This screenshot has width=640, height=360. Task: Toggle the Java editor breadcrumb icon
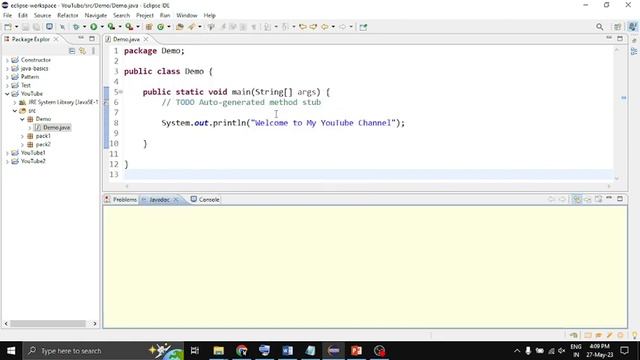coord(211,27)
